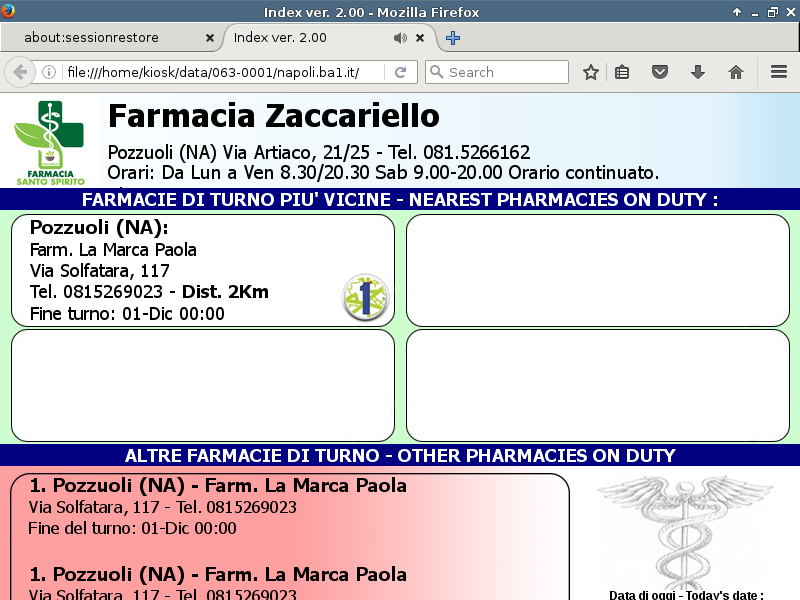Image resolution: width=800 pixels, height=600 pixels.
Task: Close the about:sessionrestore tab
Action: (210, 38)
